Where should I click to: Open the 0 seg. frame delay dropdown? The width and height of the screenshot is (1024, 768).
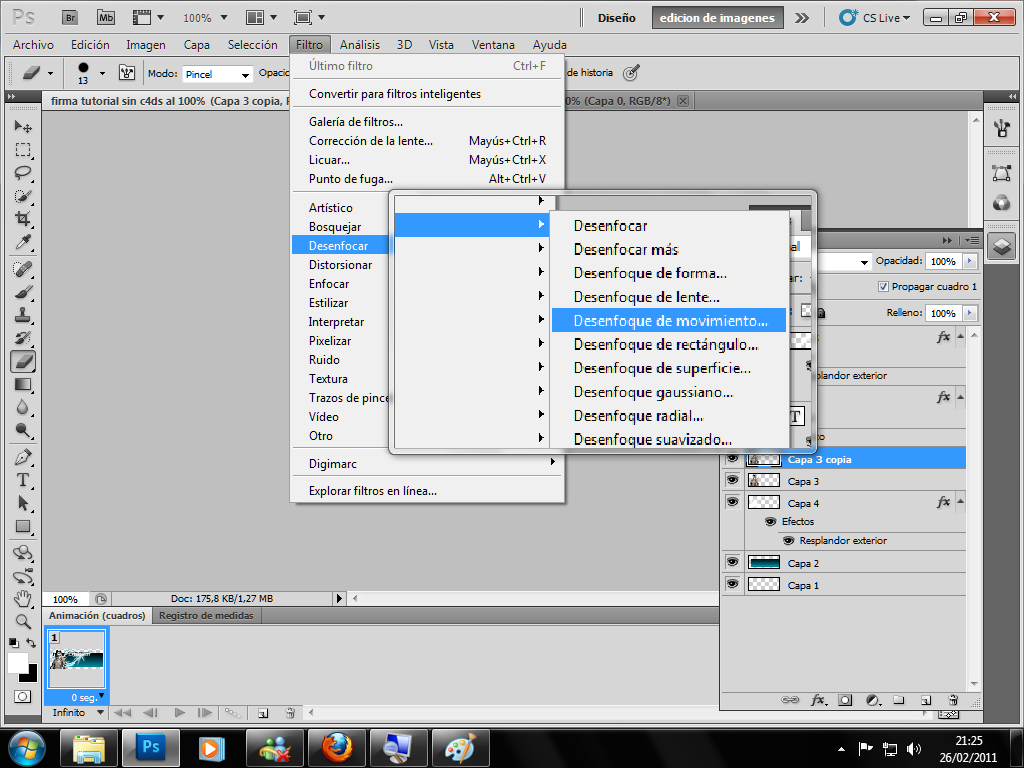(88, 697)
